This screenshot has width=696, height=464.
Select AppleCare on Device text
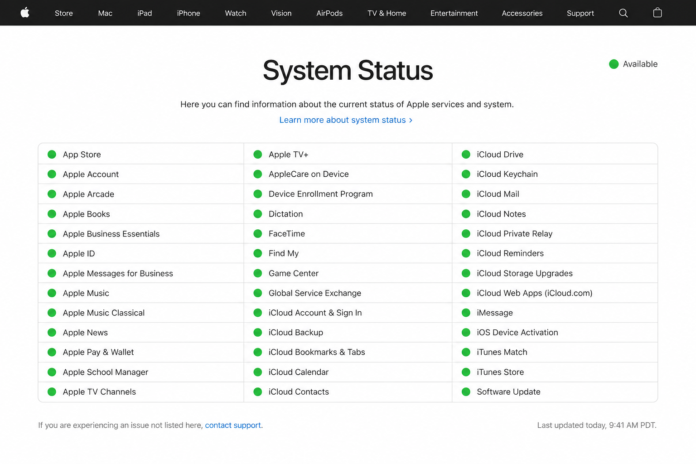tap(308, 174)
